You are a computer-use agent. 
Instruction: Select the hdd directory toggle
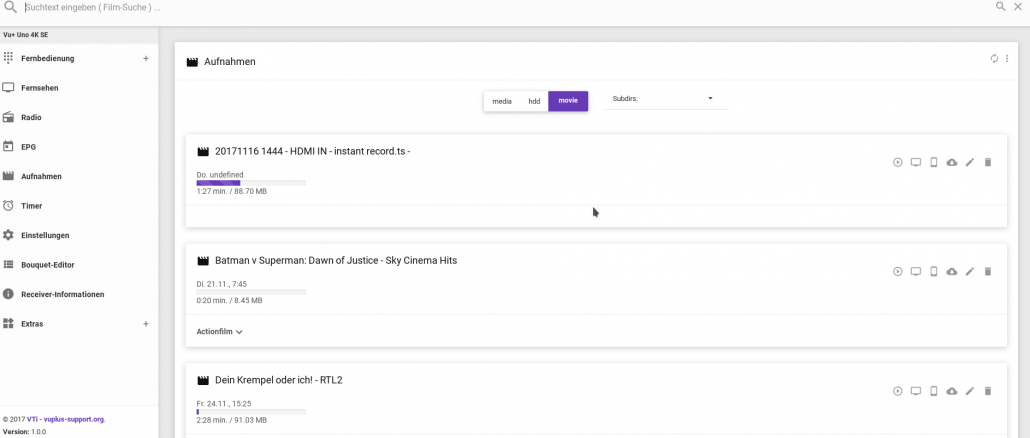click(x=534, y=101)
